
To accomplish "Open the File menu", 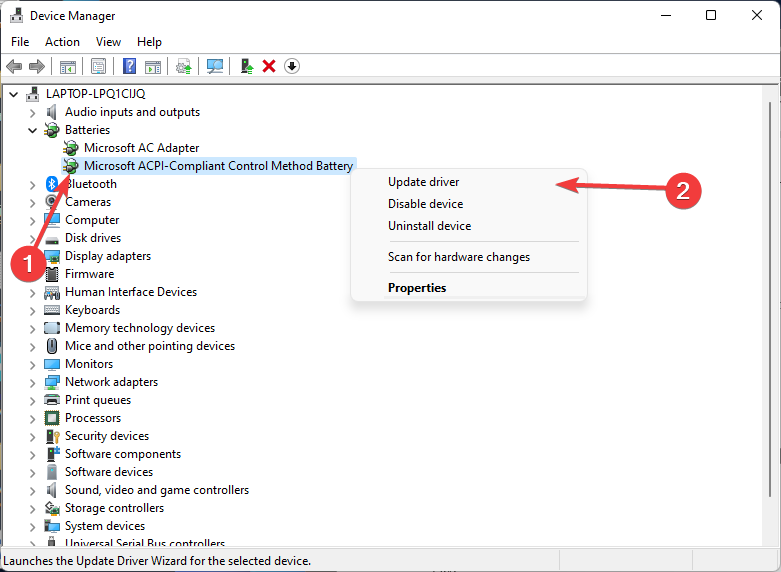I will pyautogui.click(x=20, y=42).
